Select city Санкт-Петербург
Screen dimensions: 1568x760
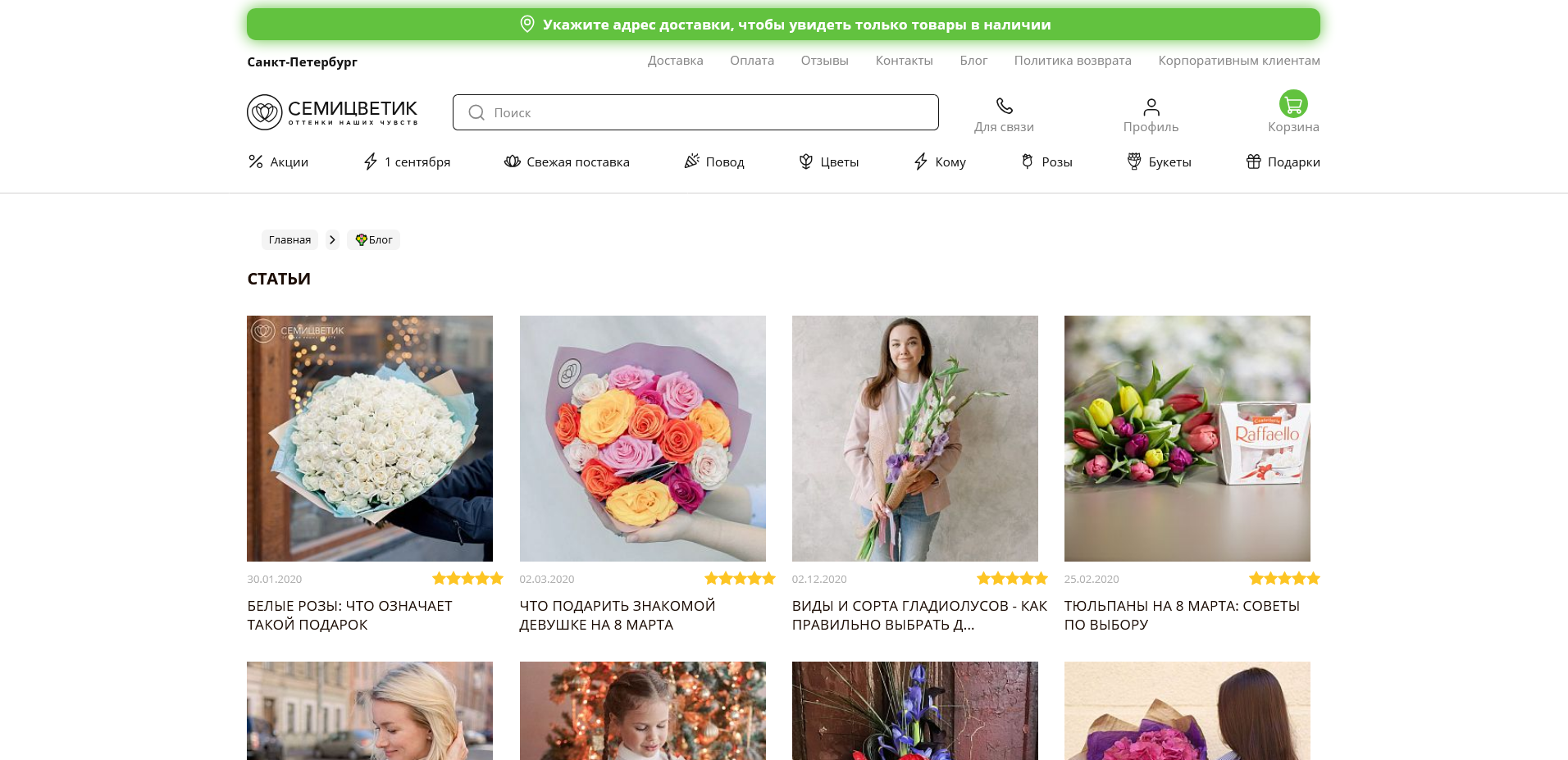[302, 62]
